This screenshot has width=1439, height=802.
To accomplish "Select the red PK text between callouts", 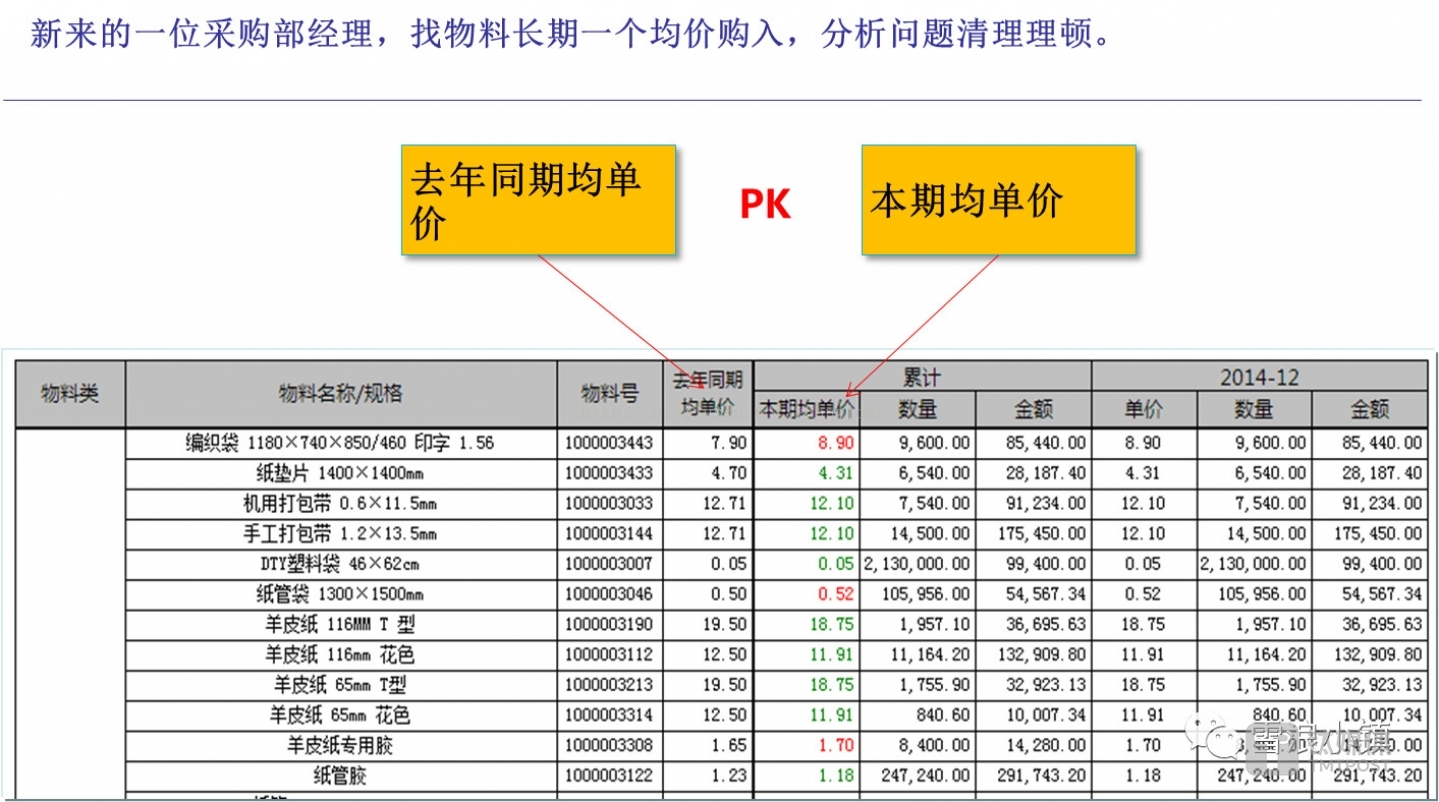I will [765, 205].
